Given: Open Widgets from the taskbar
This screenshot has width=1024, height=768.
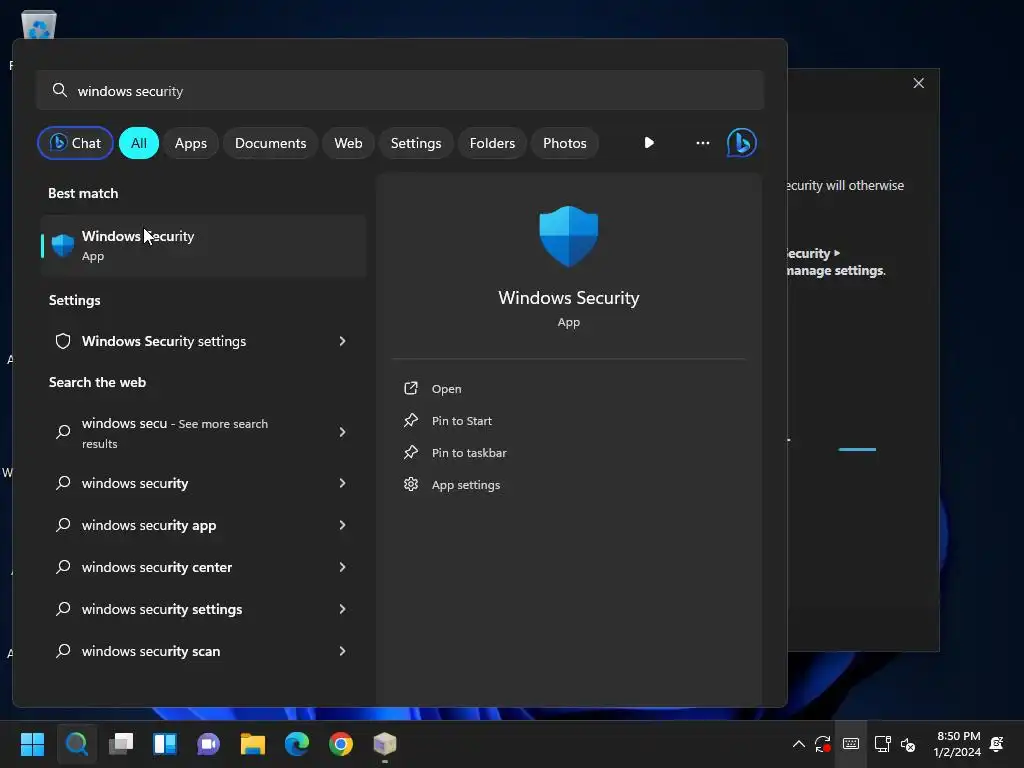Looking at the screenshot, I should (165, 744).
